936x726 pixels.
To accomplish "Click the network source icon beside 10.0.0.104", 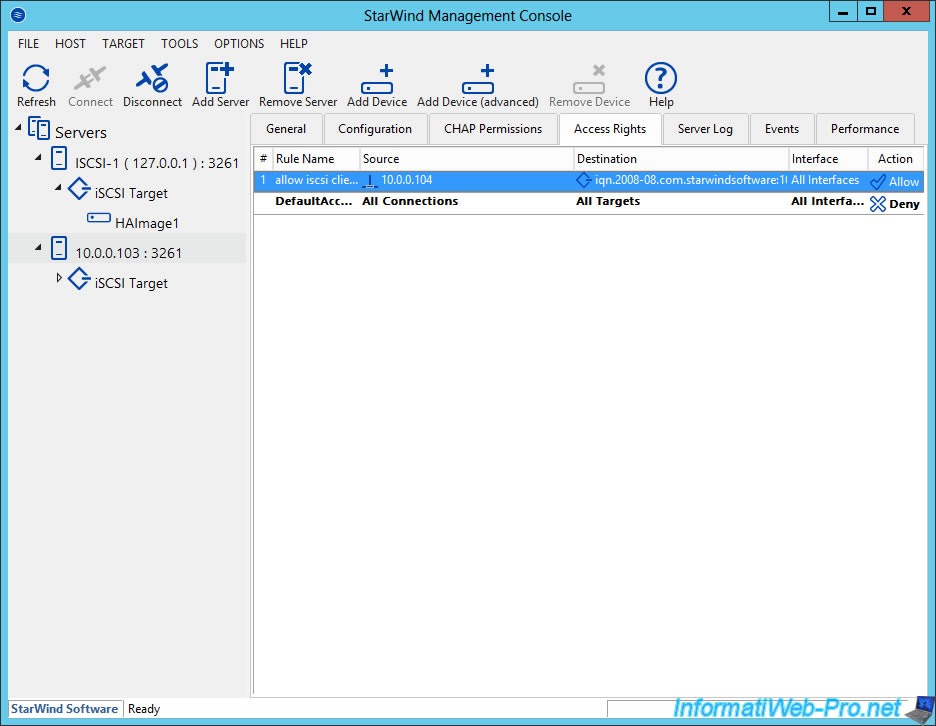I will pyautogui.click(x=370, y=181).
